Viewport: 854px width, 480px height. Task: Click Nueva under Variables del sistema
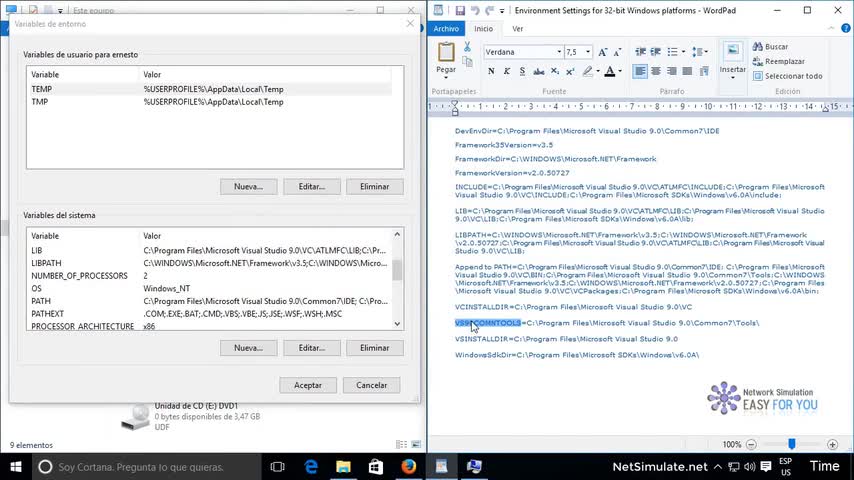point(248,348)
